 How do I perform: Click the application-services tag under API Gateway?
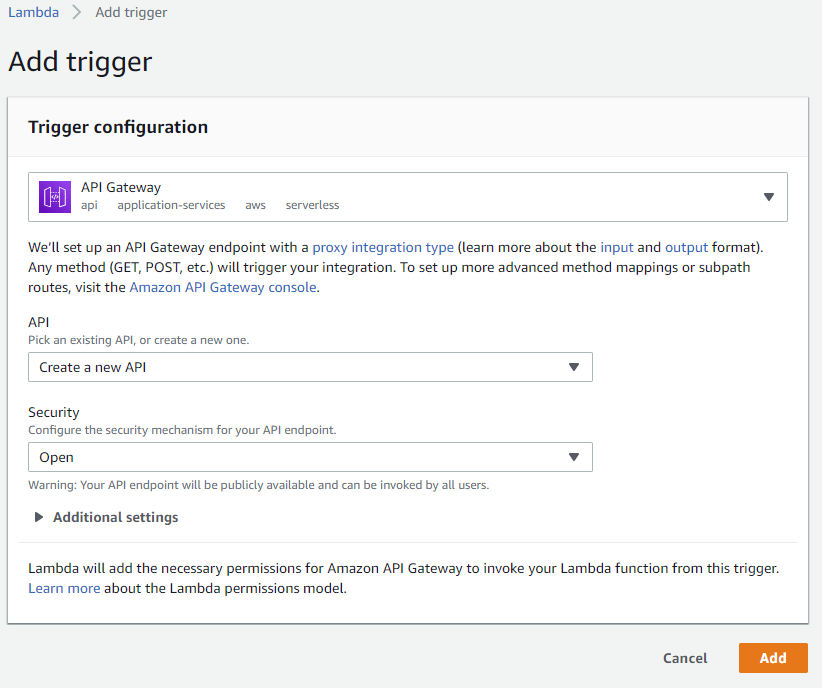click(171, 205)
